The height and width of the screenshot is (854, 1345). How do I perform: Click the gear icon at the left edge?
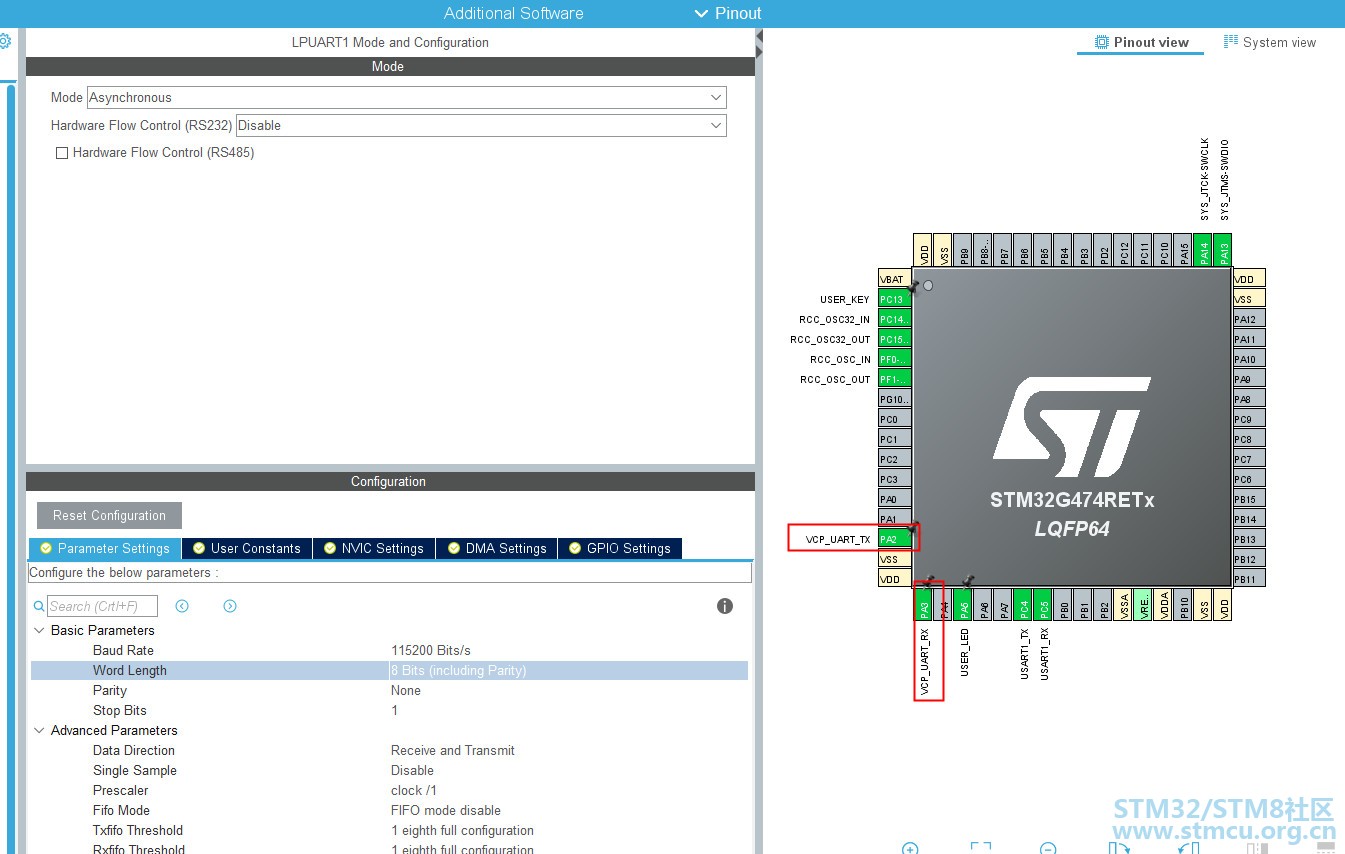(x=4, y=42)
